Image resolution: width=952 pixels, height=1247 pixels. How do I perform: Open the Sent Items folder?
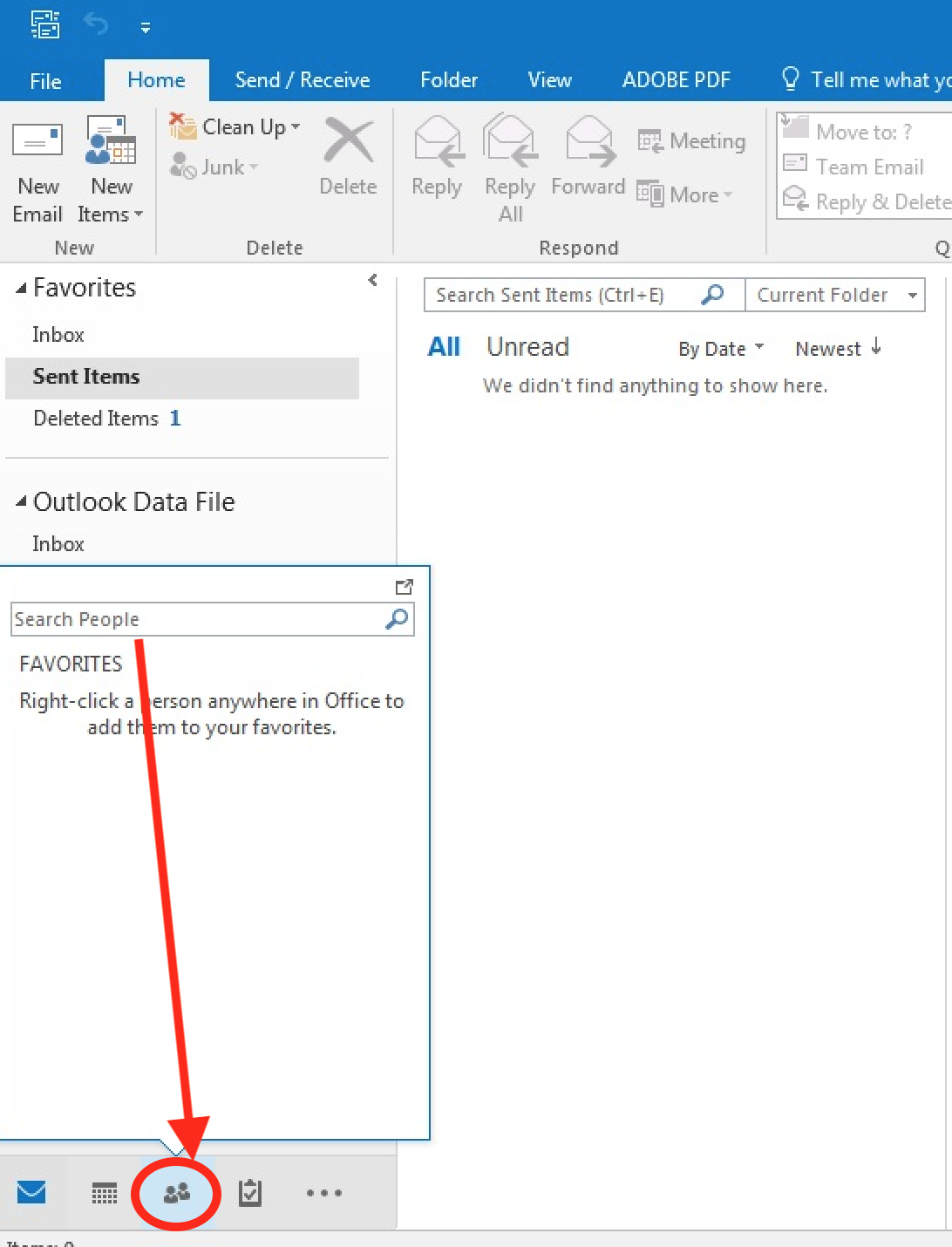[86, 377]
